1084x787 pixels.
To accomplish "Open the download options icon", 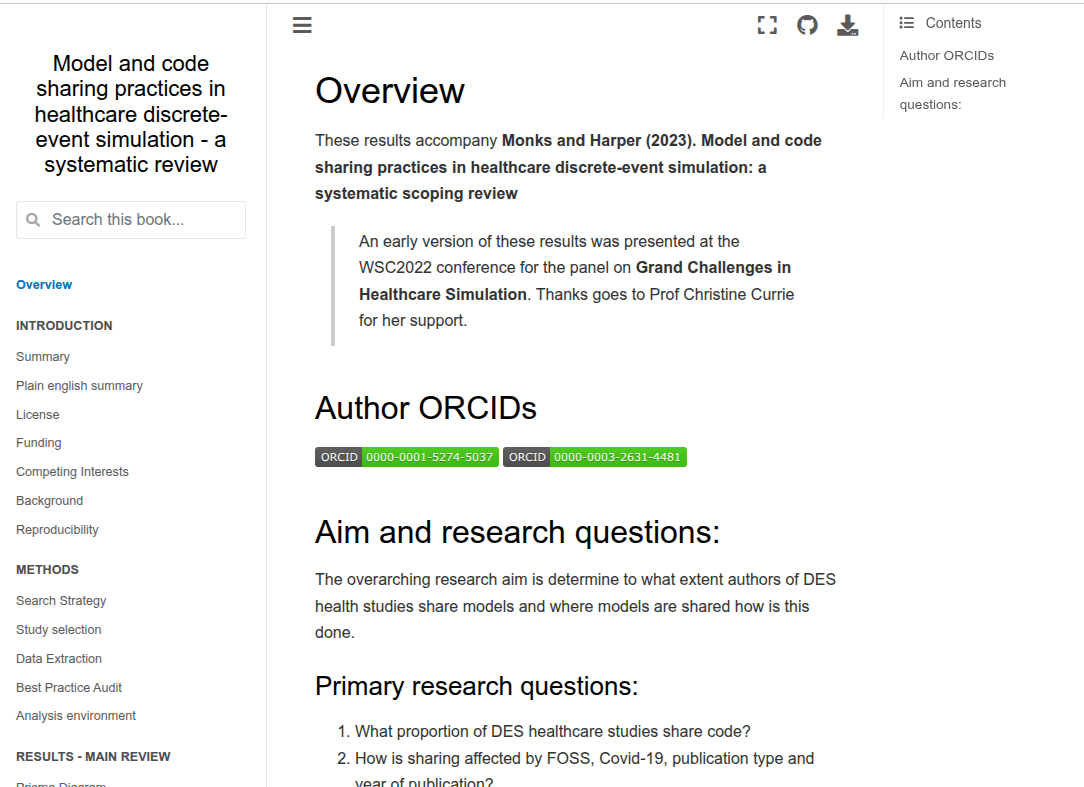I will pyautogui.click(x=847, y=26).
